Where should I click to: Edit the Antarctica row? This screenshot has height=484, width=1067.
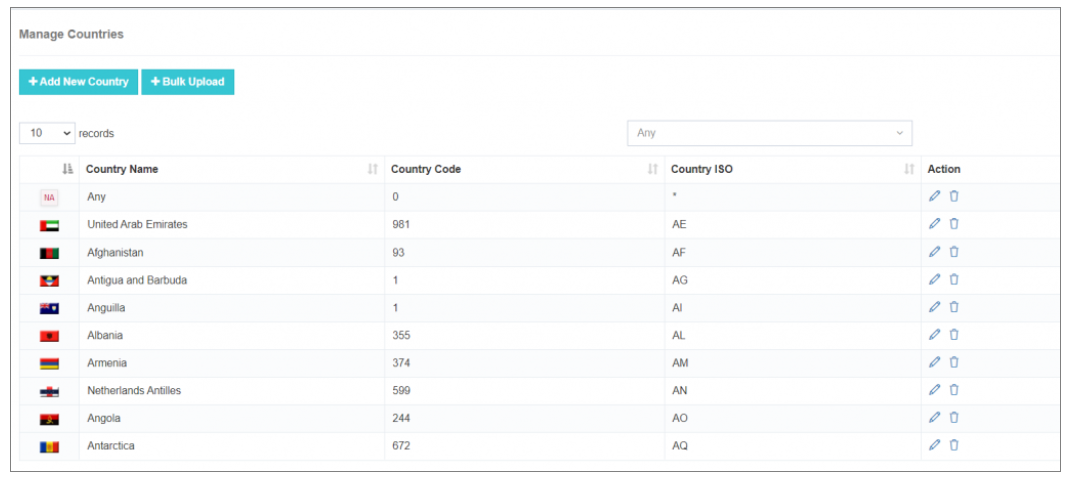934,445
